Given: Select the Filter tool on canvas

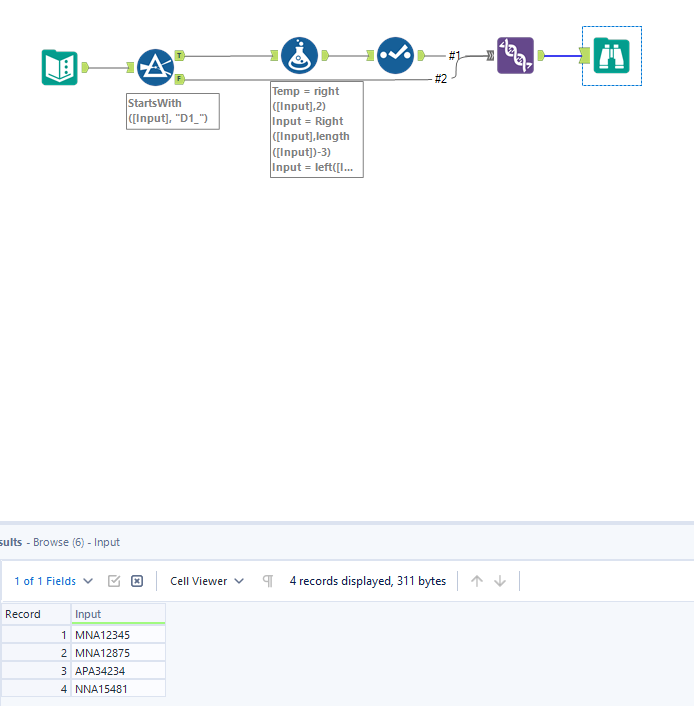Looking at the screenshot, I should point(155,68).
